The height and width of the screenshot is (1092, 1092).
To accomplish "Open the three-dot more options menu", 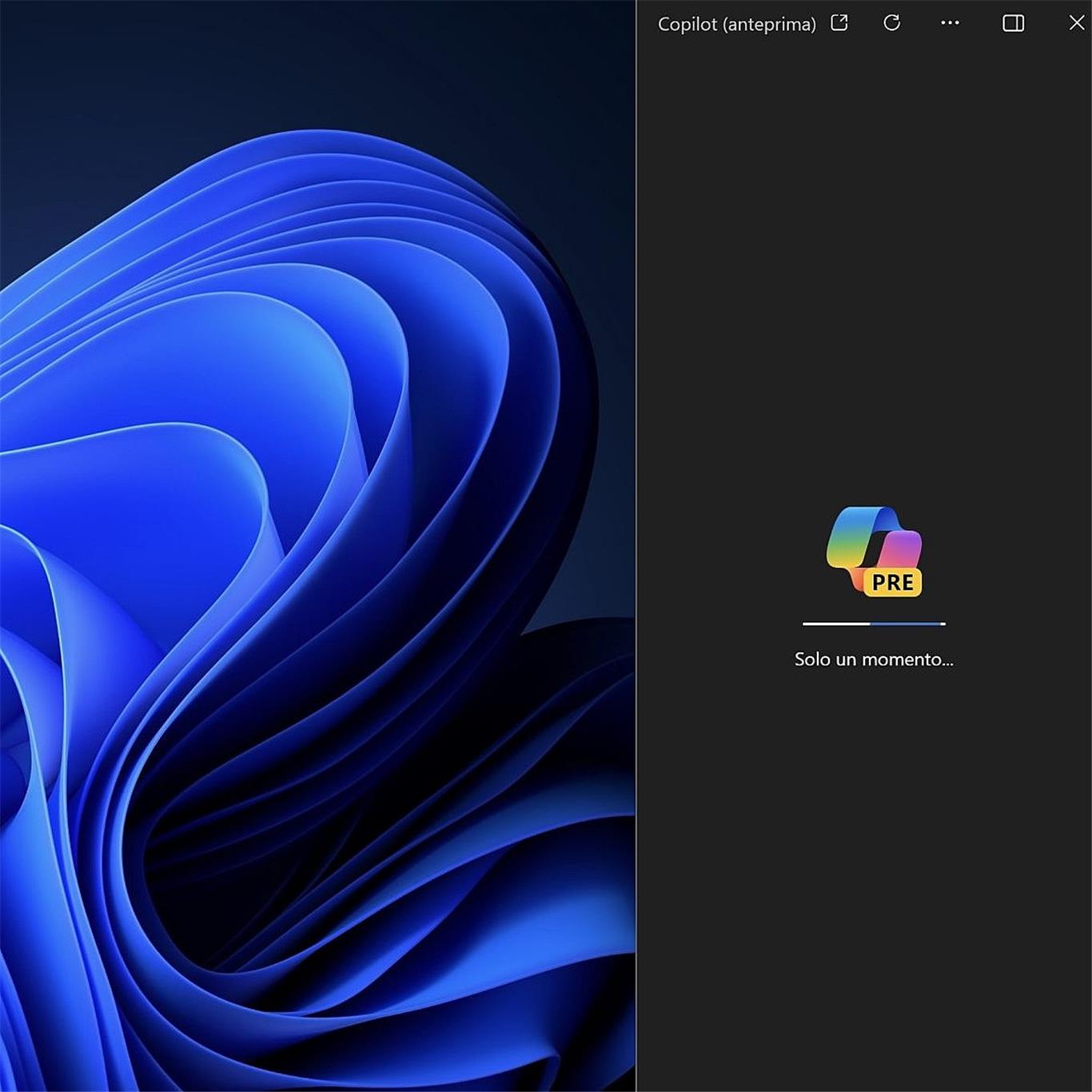I will 950,23.
